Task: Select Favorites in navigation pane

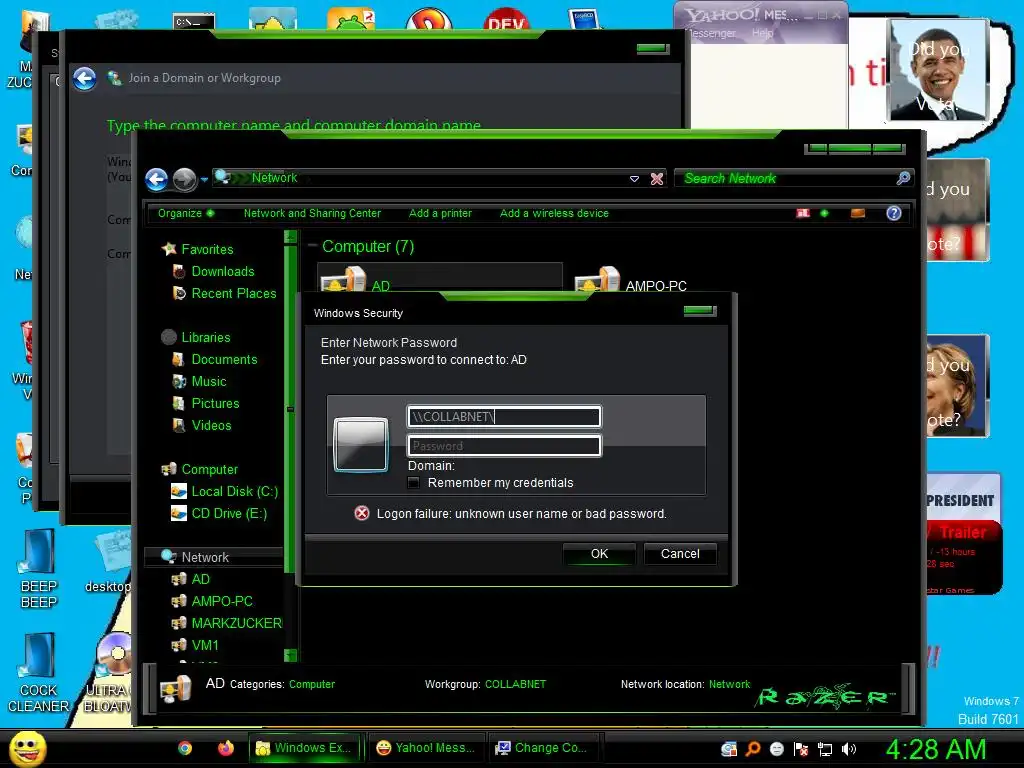Action: click(x=206, y=249)
